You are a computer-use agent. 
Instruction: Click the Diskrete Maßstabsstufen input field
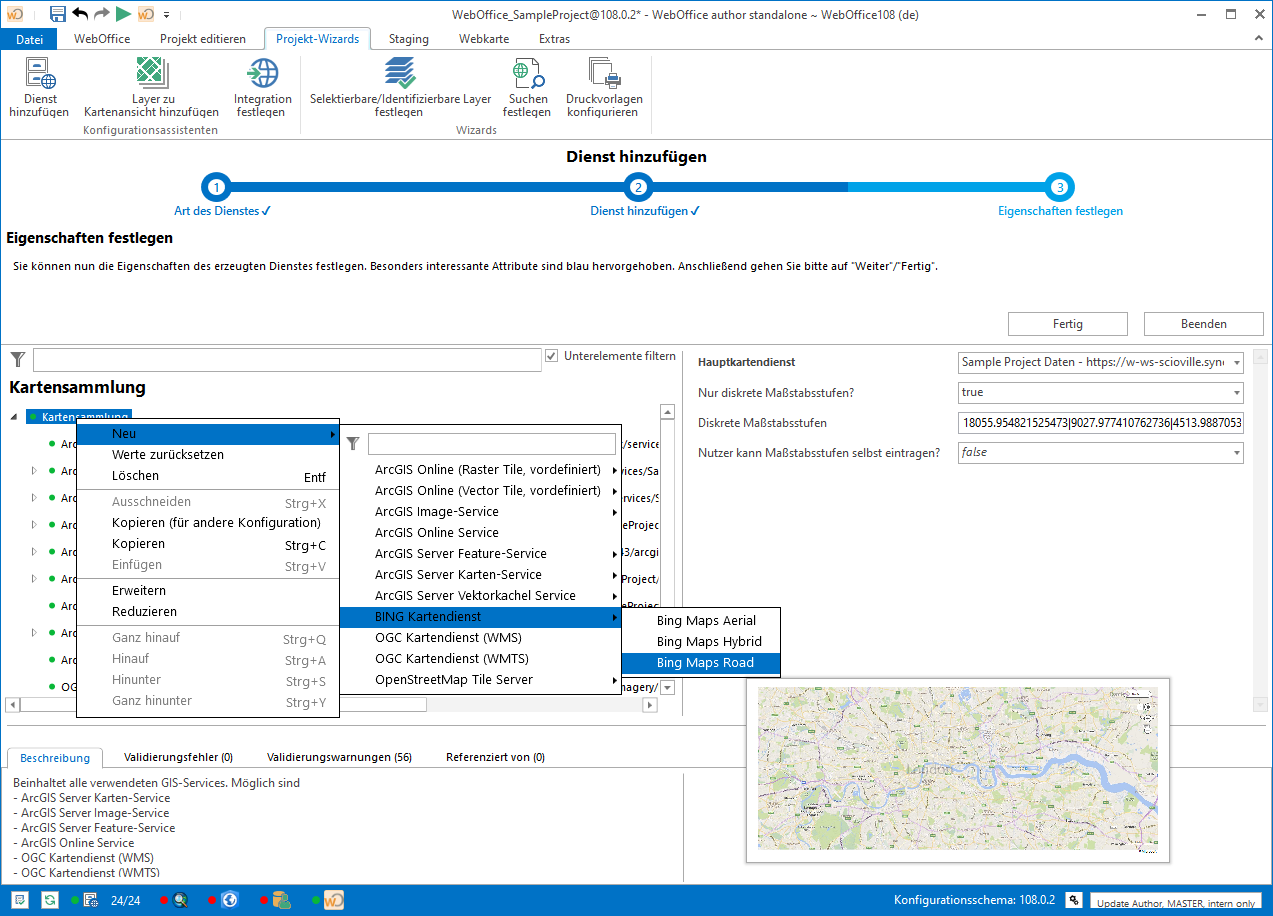pyautogui.click(x=1100, y=423)
